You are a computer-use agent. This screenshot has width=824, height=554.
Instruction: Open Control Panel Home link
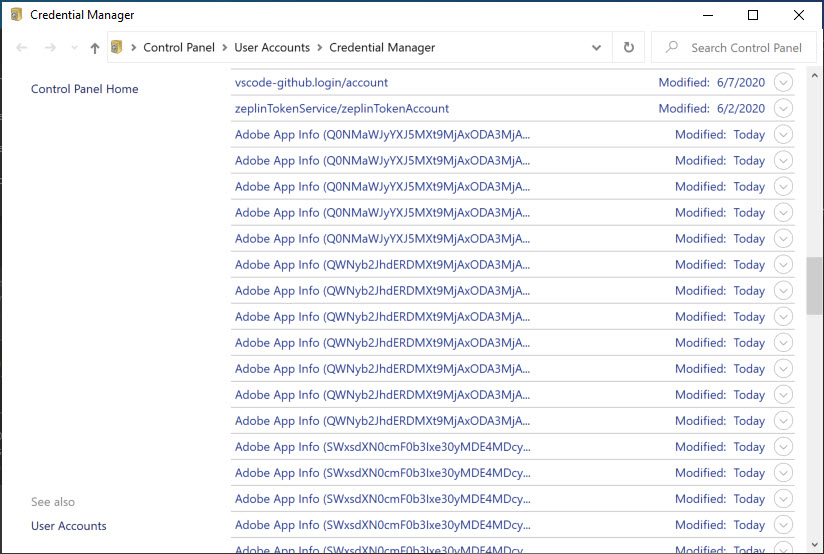pyautogui.click(x=85, y=89)
